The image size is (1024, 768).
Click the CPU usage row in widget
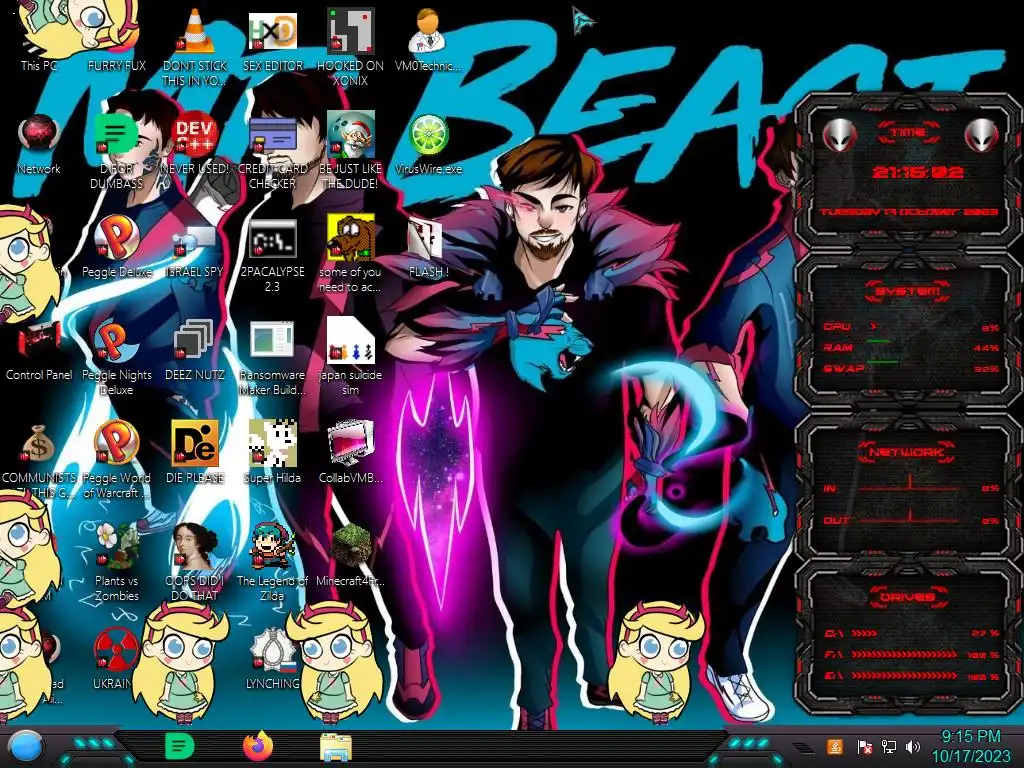[912, 327]
